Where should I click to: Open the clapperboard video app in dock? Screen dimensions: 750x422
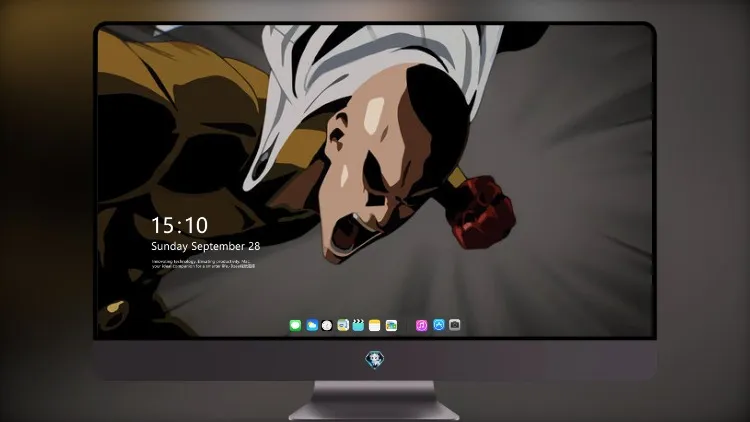[x=358, y=325]
